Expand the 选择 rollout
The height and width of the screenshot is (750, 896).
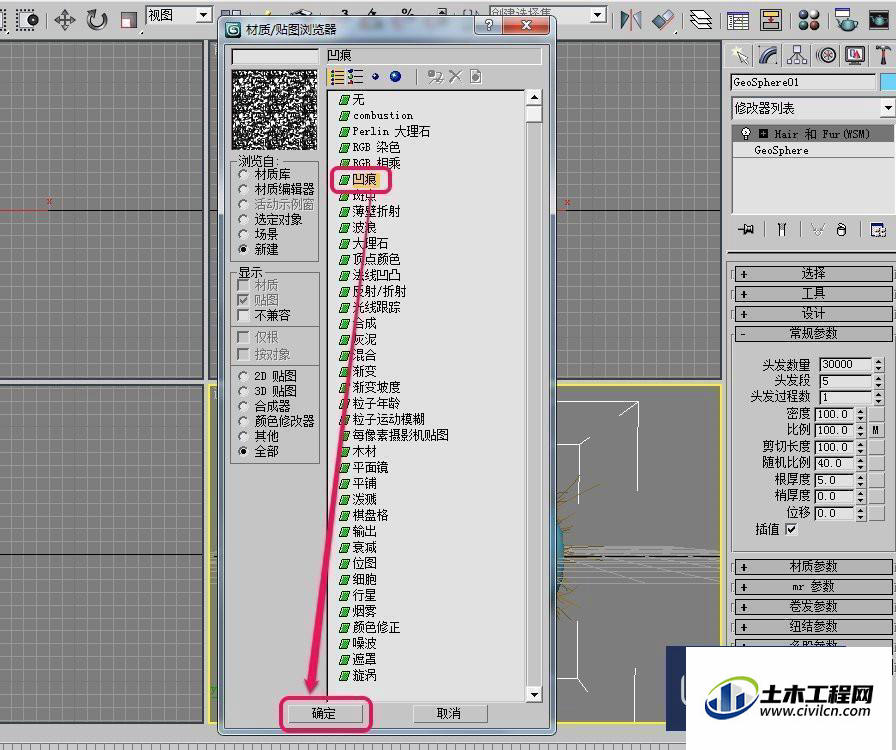(x=813, y=274)
